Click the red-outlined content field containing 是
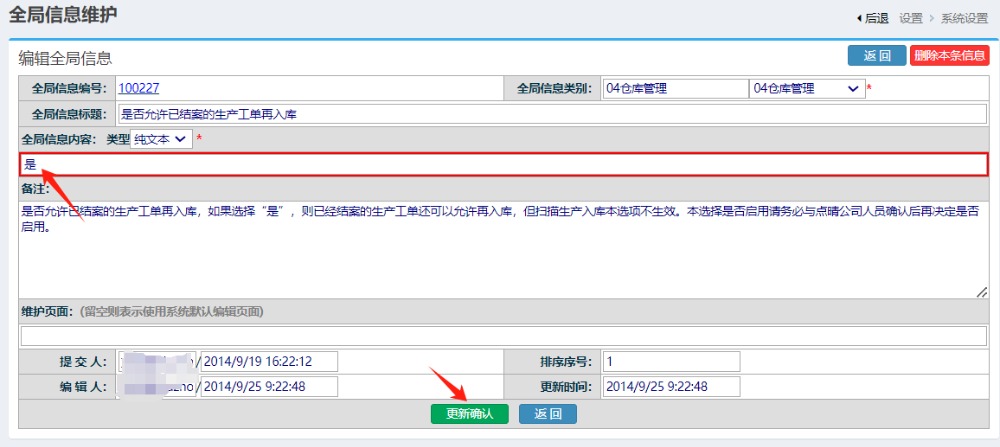 point(504,164)
